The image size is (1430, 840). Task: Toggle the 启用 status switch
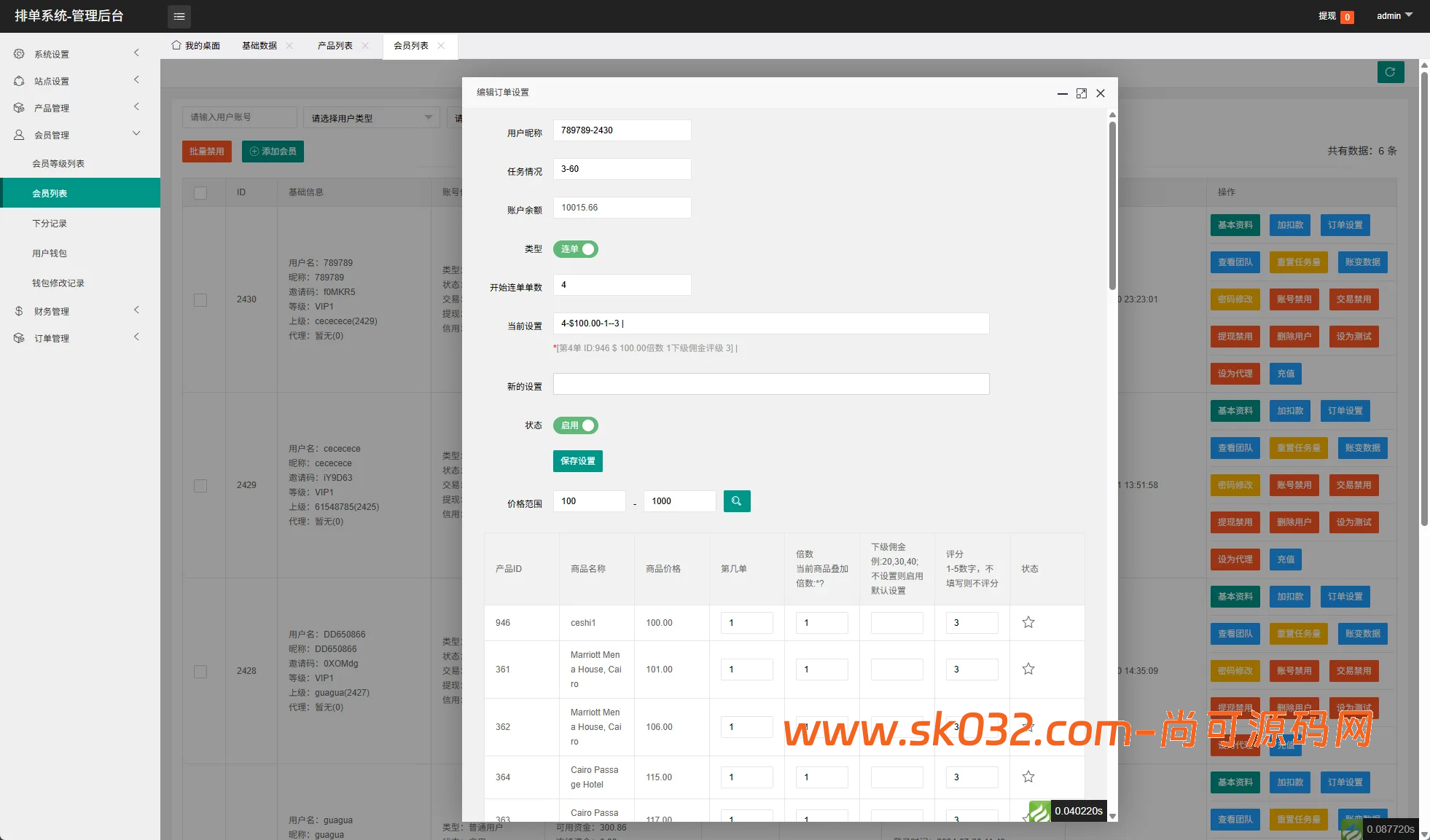coord(575,425)
